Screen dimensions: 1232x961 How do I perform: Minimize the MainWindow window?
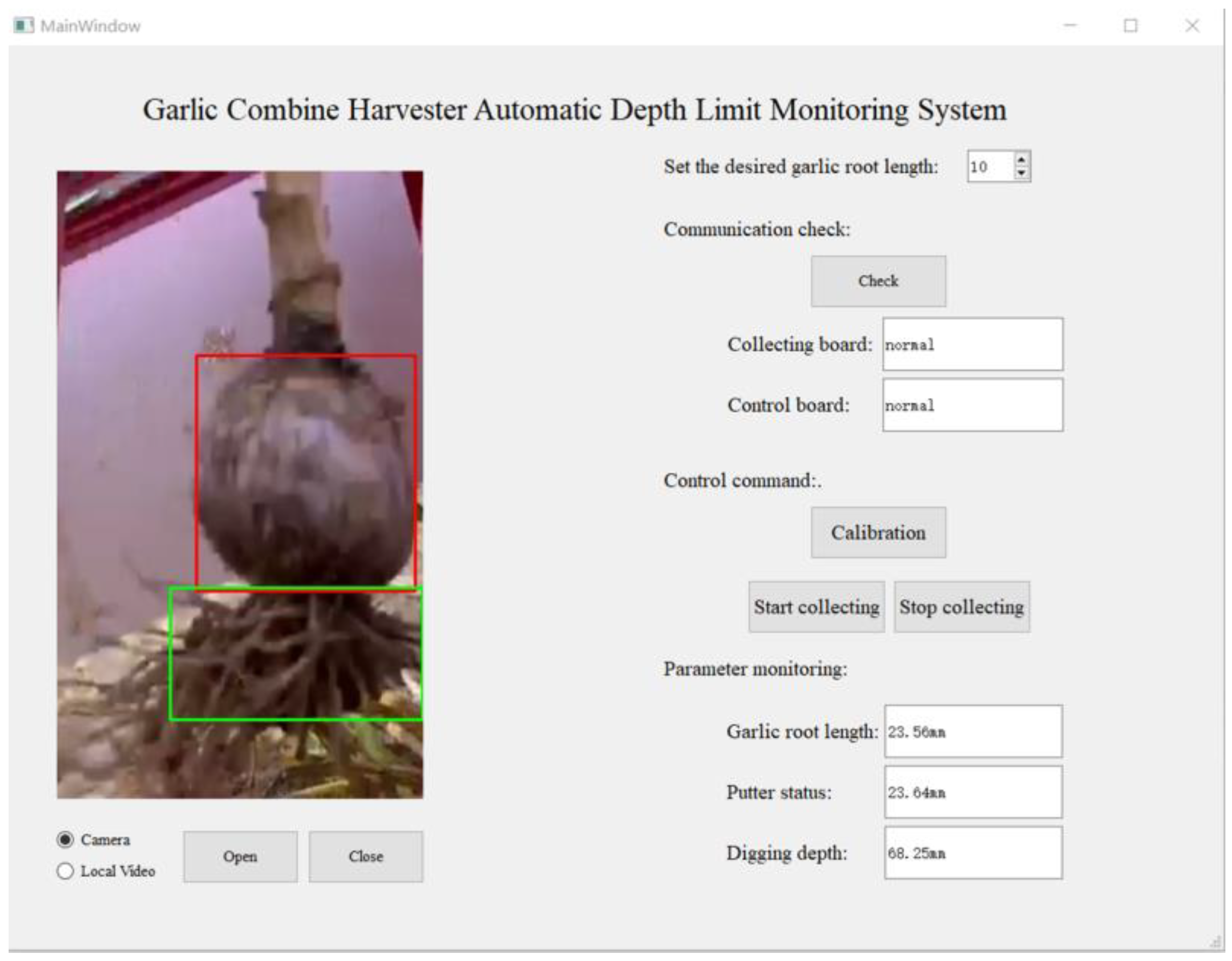(x=1069, y=26)
